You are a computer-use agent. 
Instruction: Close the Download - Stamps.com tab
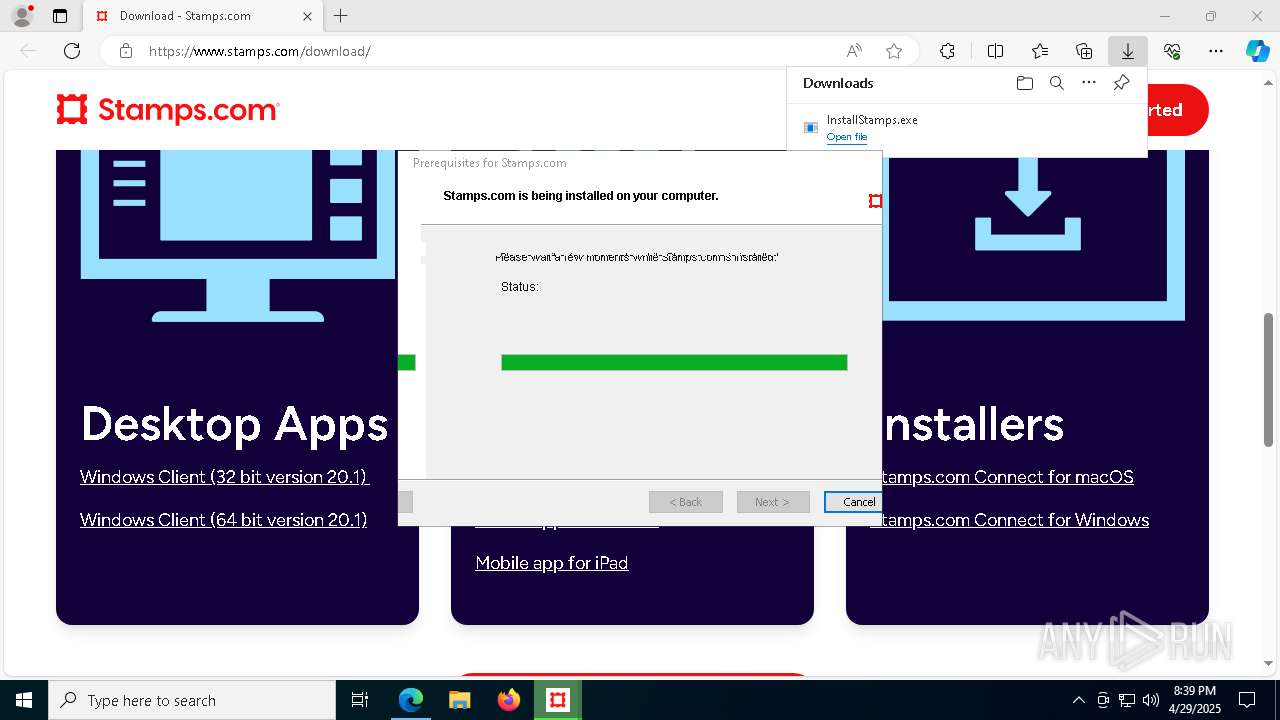(x=307, y=16)
